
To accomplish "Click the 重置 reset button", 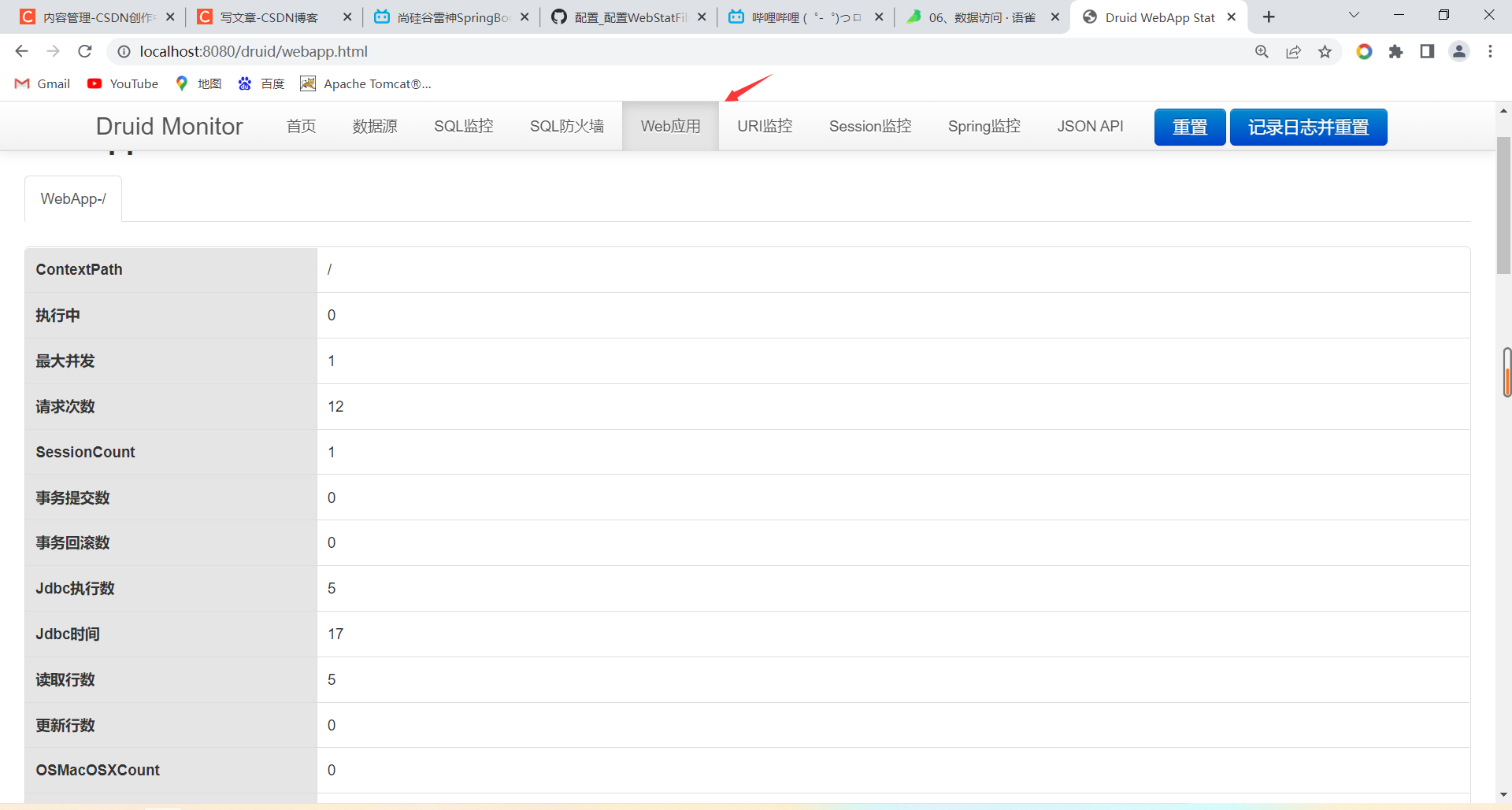I will 1190,127.
